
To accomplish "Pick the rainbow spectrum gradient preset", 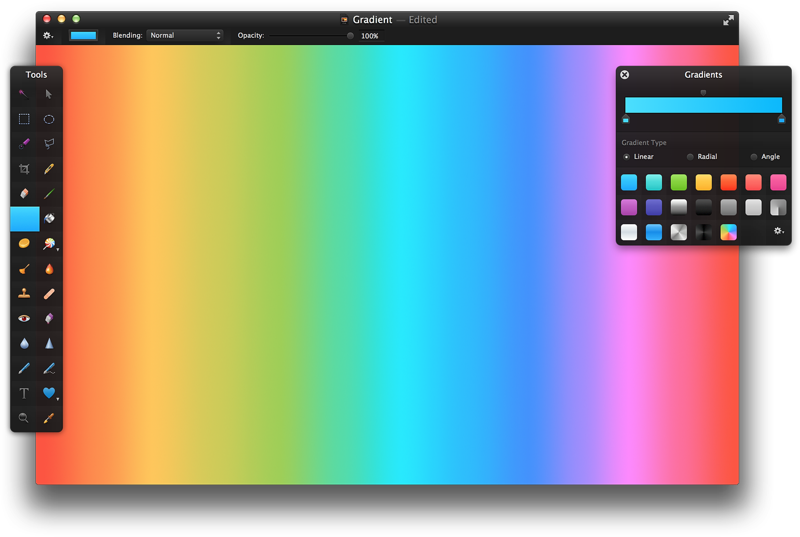I will click(729, 232).
